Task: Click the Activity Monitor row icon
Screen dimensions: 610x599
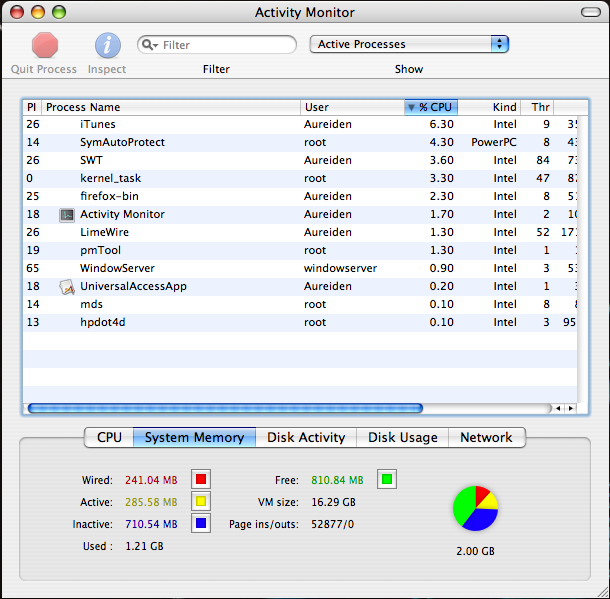Action: pyautogui.click(x=67, y=215)
